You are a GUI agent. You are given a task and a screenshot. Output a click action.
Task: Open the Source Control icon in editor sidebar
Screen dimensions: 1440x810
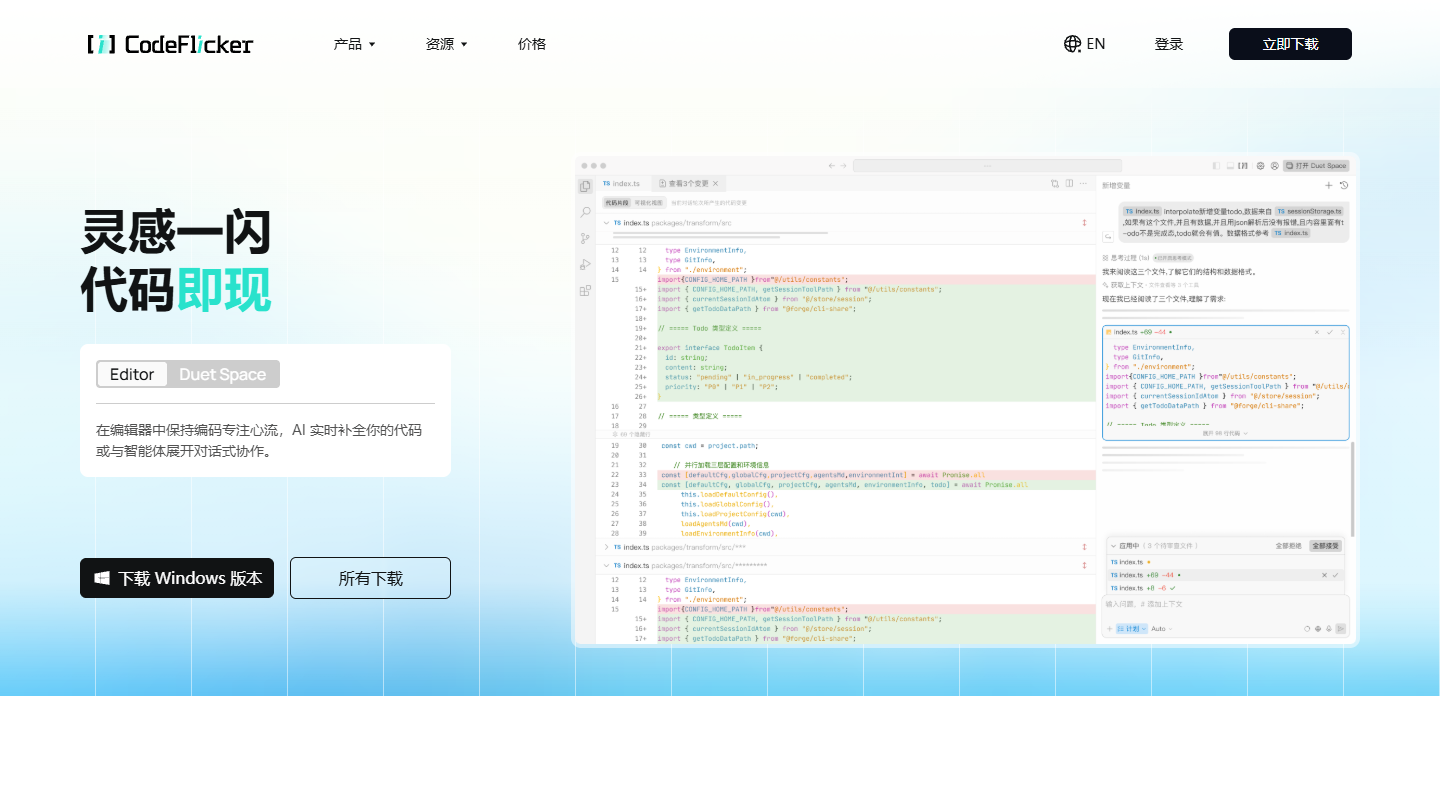(585, 238)
